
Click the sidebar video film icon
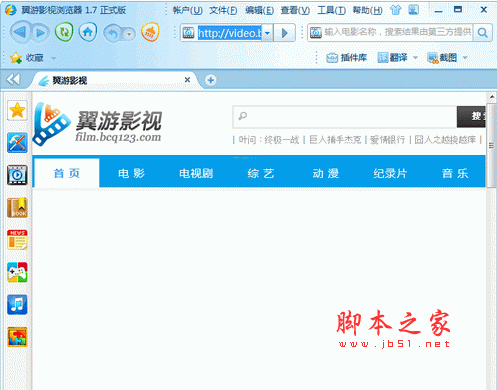[x=17, y=175]
